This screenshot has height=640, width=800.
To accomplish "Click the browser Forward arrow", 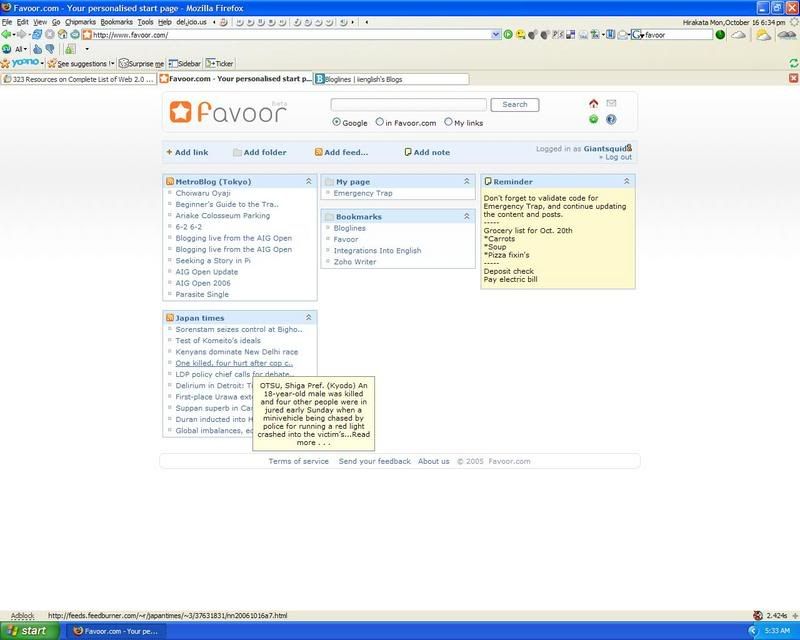I will click(21, 35).
